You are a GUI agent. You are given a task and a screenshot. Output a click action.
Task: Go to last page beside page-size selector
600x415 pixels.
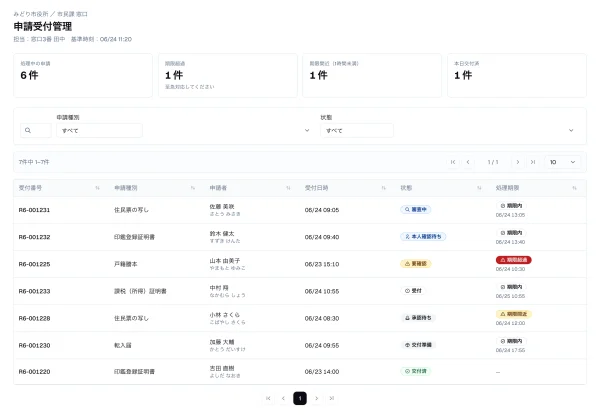pos(533,162)
